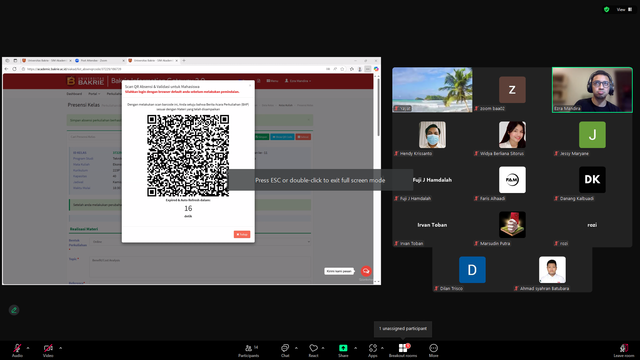The image size is (640, 360).
Task: Select Danang Kalbuadi's DK avatar
Action: 592,180
